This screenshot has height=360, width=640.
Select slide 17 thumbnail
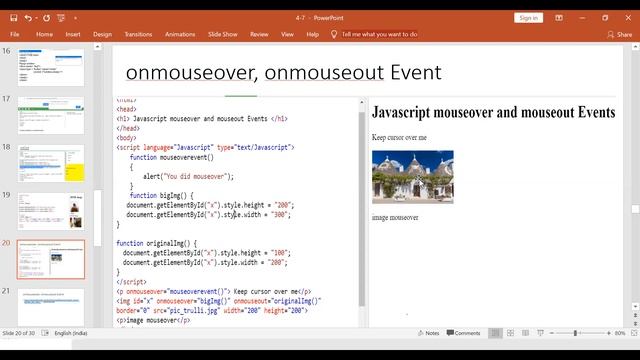(x=51, y=116)
